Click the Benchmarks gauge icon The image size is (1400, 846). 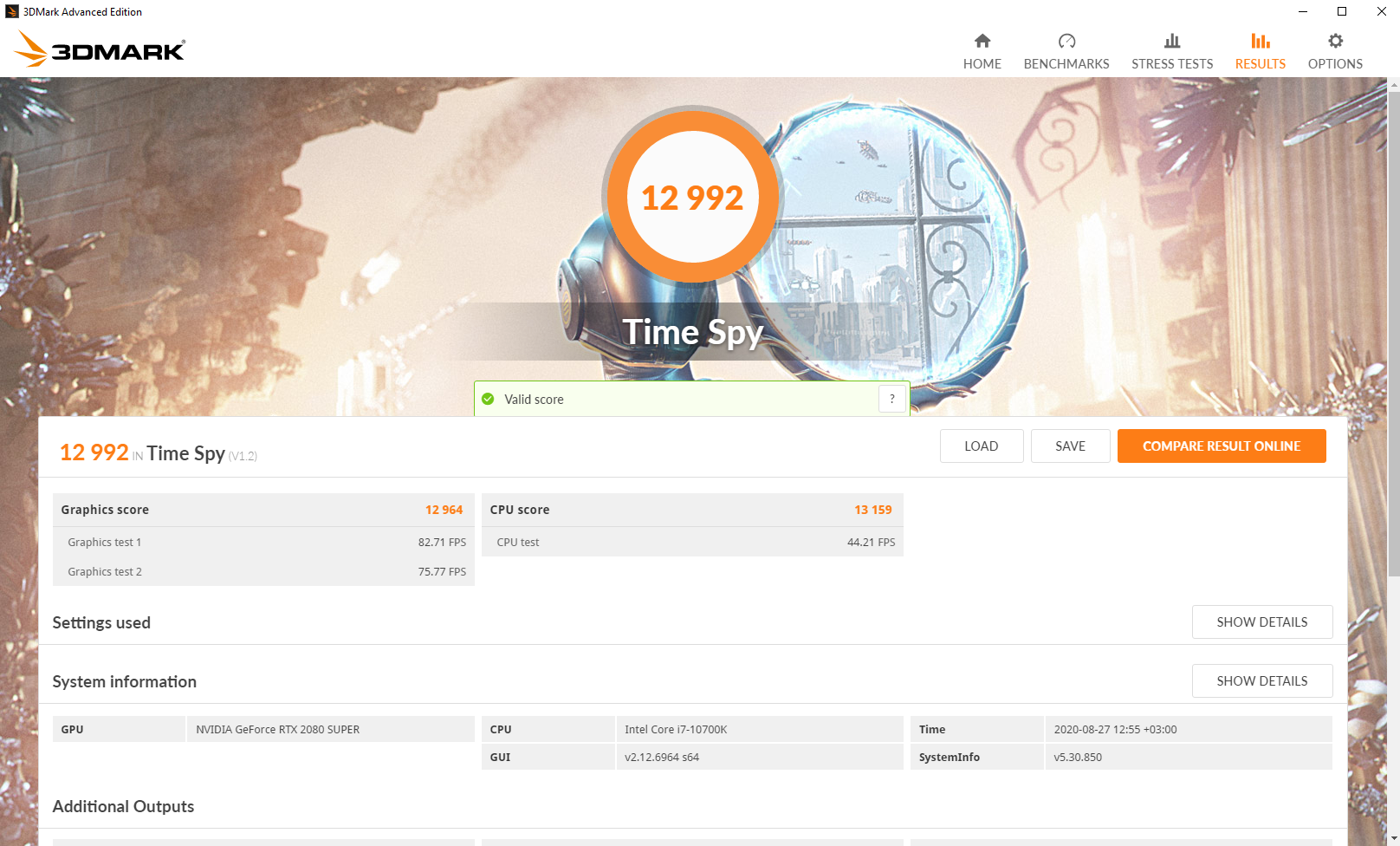[x=1066, y=41]
